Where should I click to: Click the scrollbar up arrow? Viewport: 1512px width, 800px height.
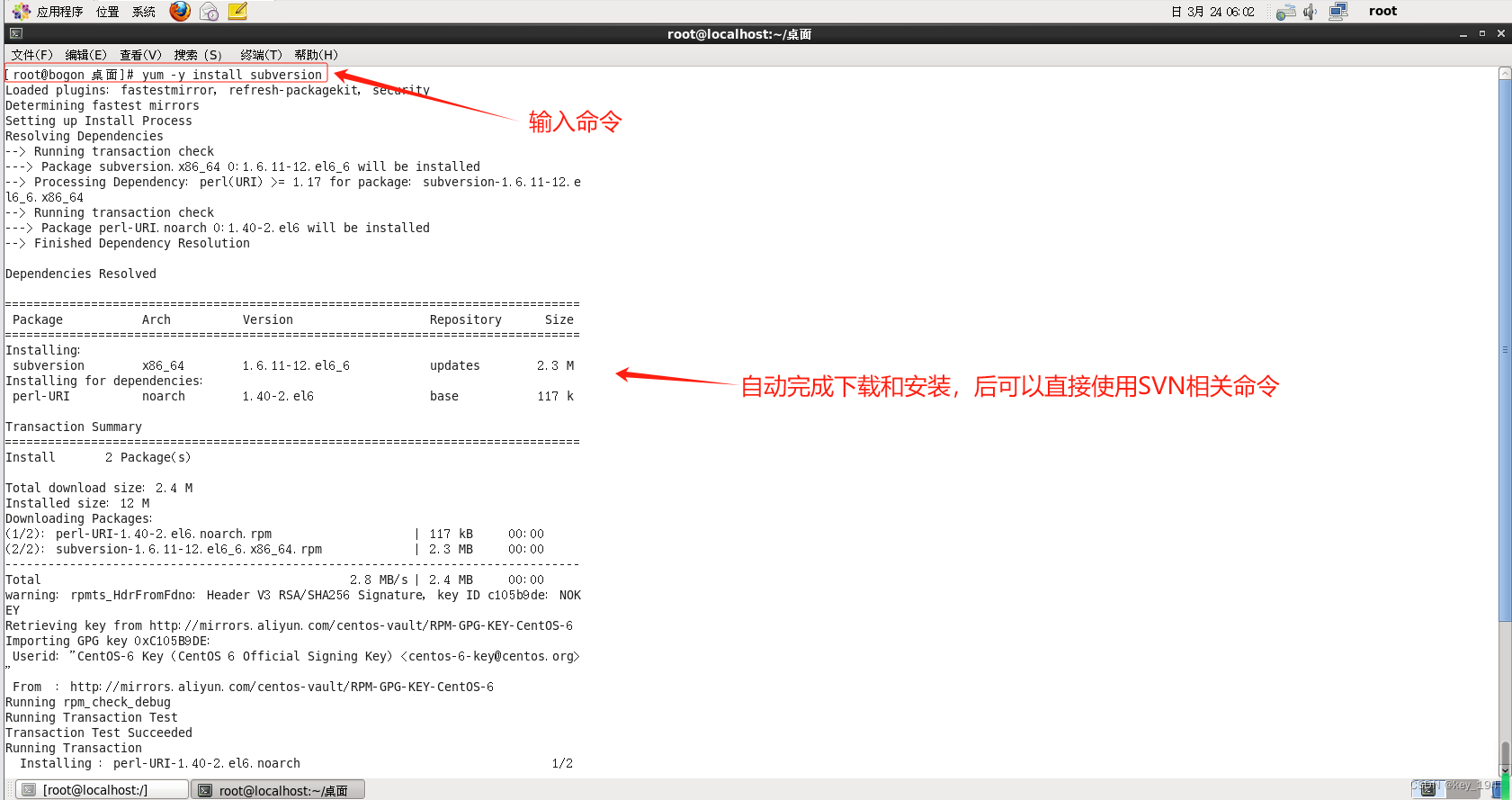point(1505,73)
